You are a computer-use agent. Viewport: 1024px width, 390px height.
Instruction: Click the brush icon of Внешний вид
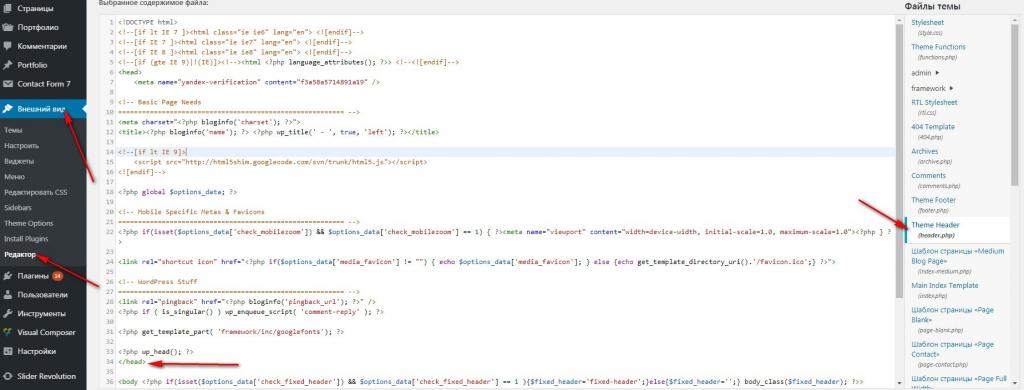point(8,108)
